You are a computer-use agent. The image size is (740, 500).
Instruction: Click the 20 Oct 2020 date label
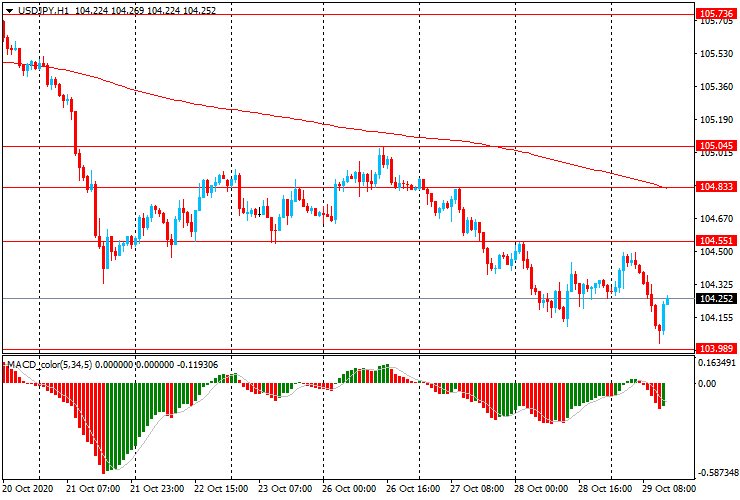28,488
